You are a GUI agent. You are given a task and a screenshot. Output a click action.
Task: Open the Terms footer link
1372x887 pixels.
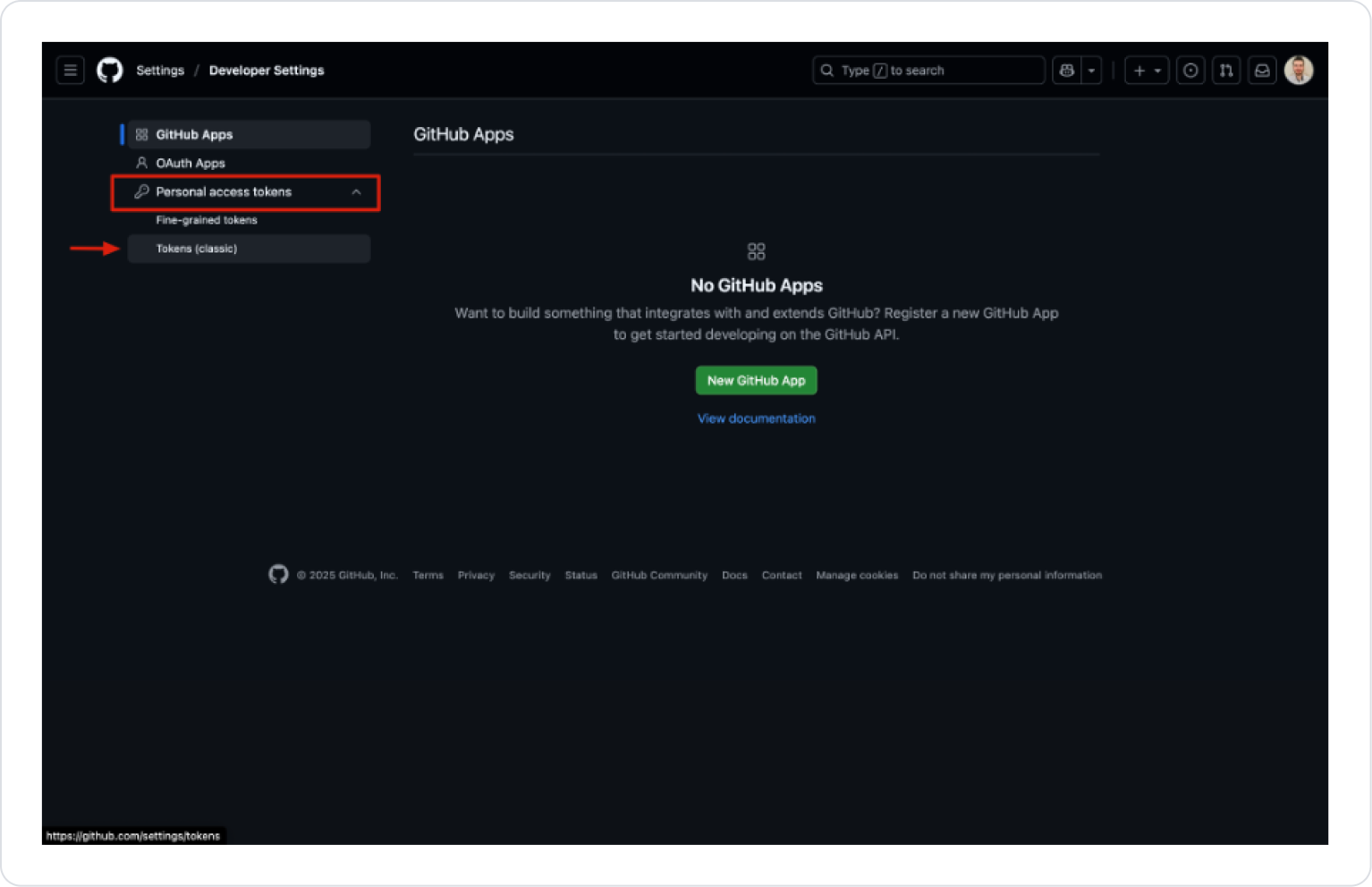click(428, 575)
